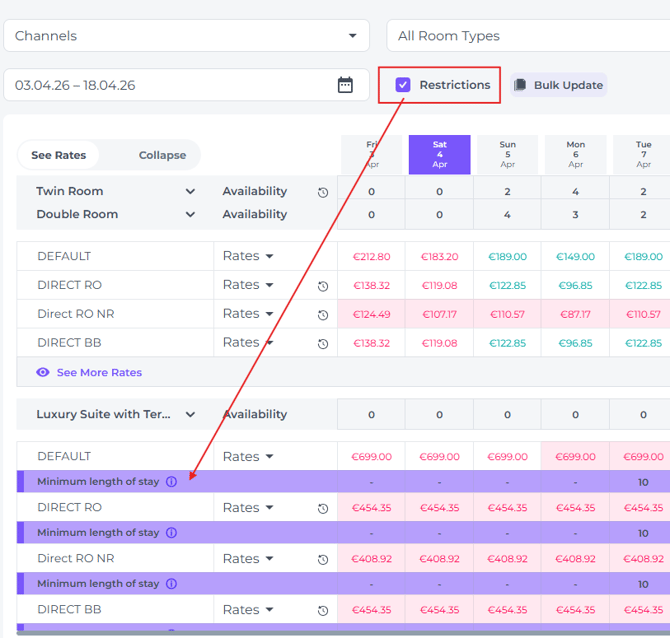This screenshot has height=638, width=670.
Task: Click the See More Rates link
Action: pos(99,372)
